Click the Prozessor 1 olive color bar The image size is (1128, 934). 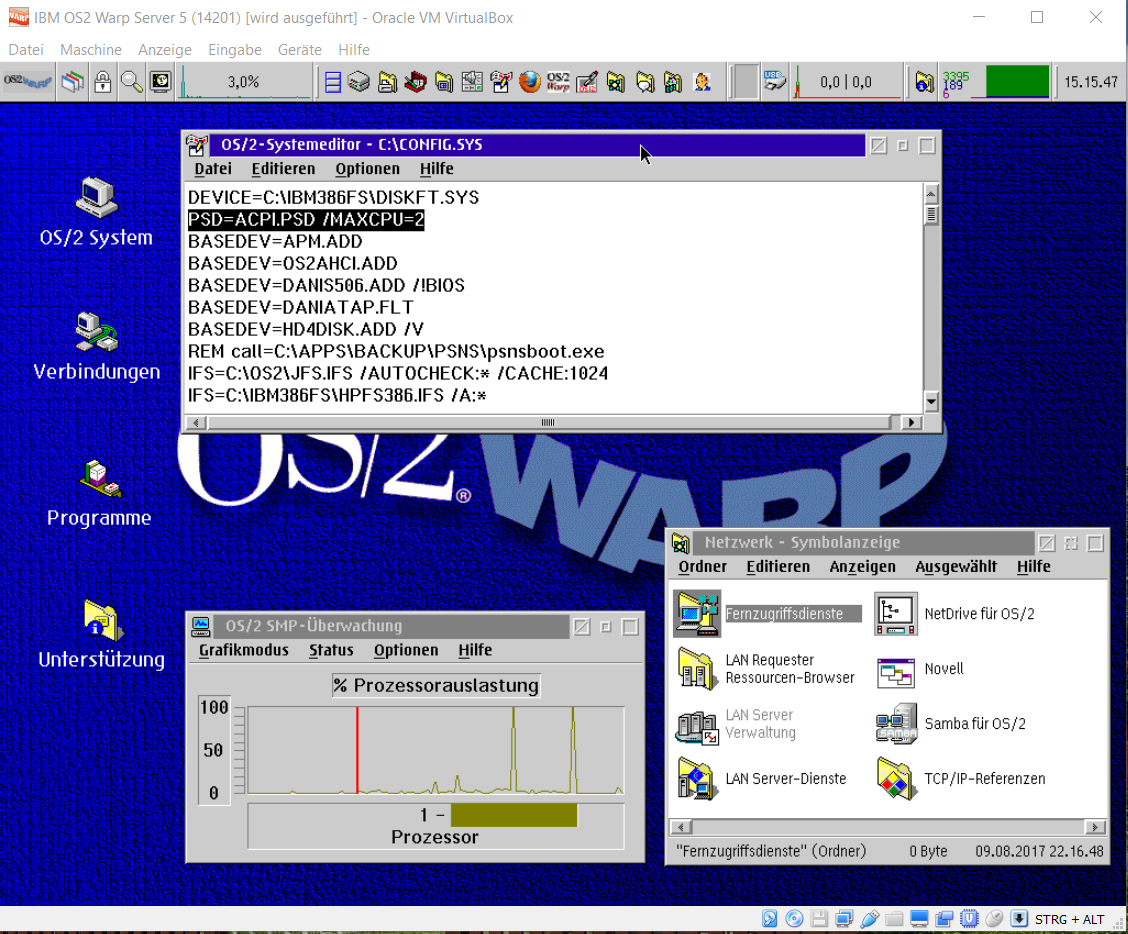[x=514, y=815]
